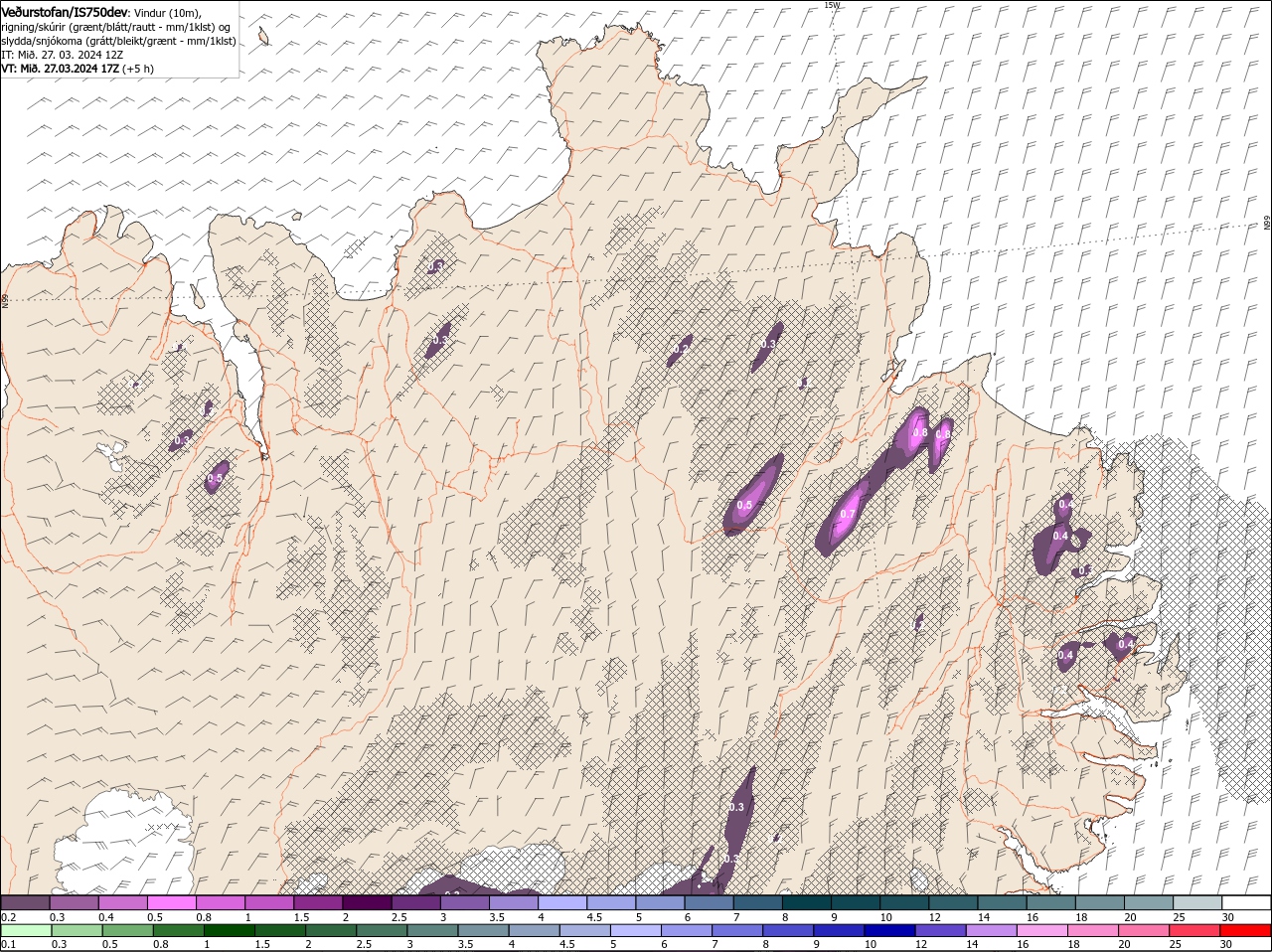Select the teal swatch between 10 and 12 in the top scale
This screenshot has height=952, width=1272.
pos(904,902)
